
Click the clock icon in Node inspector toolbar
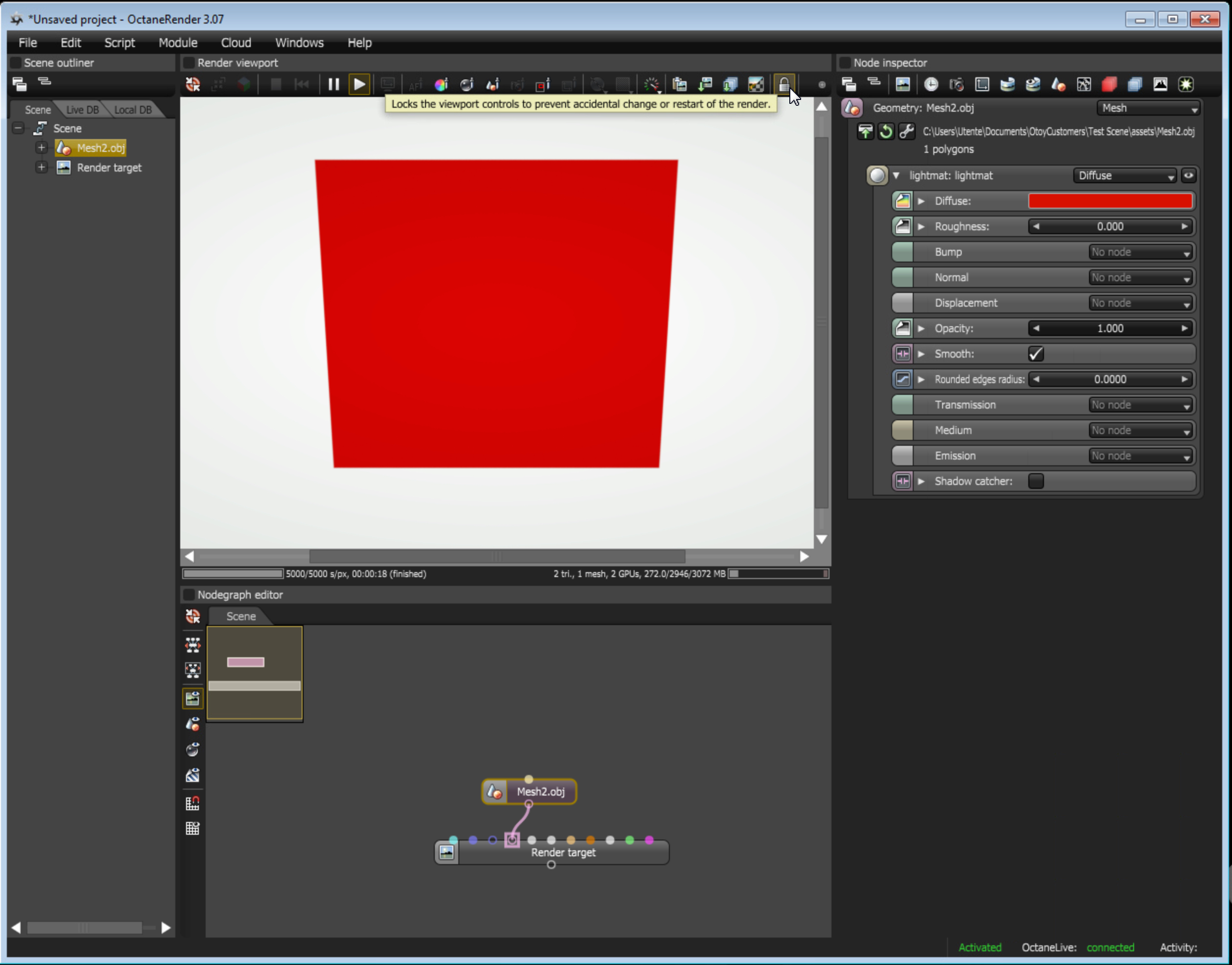[931, 85]
